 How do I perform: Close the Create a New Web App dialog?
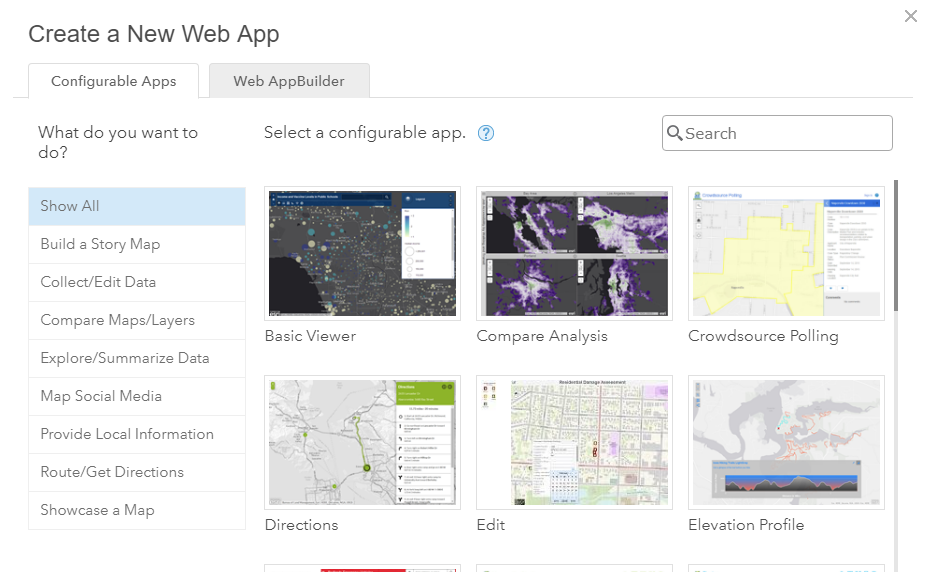click(x=910, y=16)
